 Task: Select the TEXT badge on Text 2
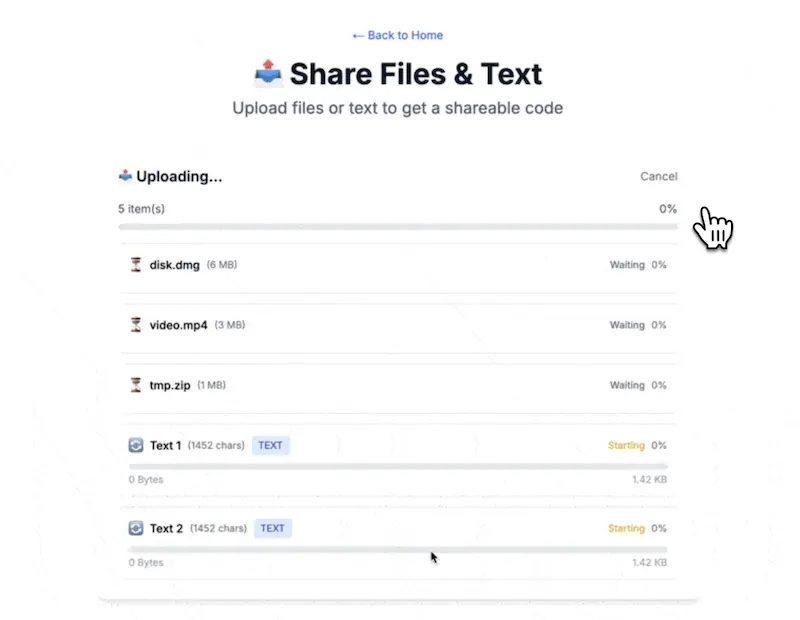point(272,528)
